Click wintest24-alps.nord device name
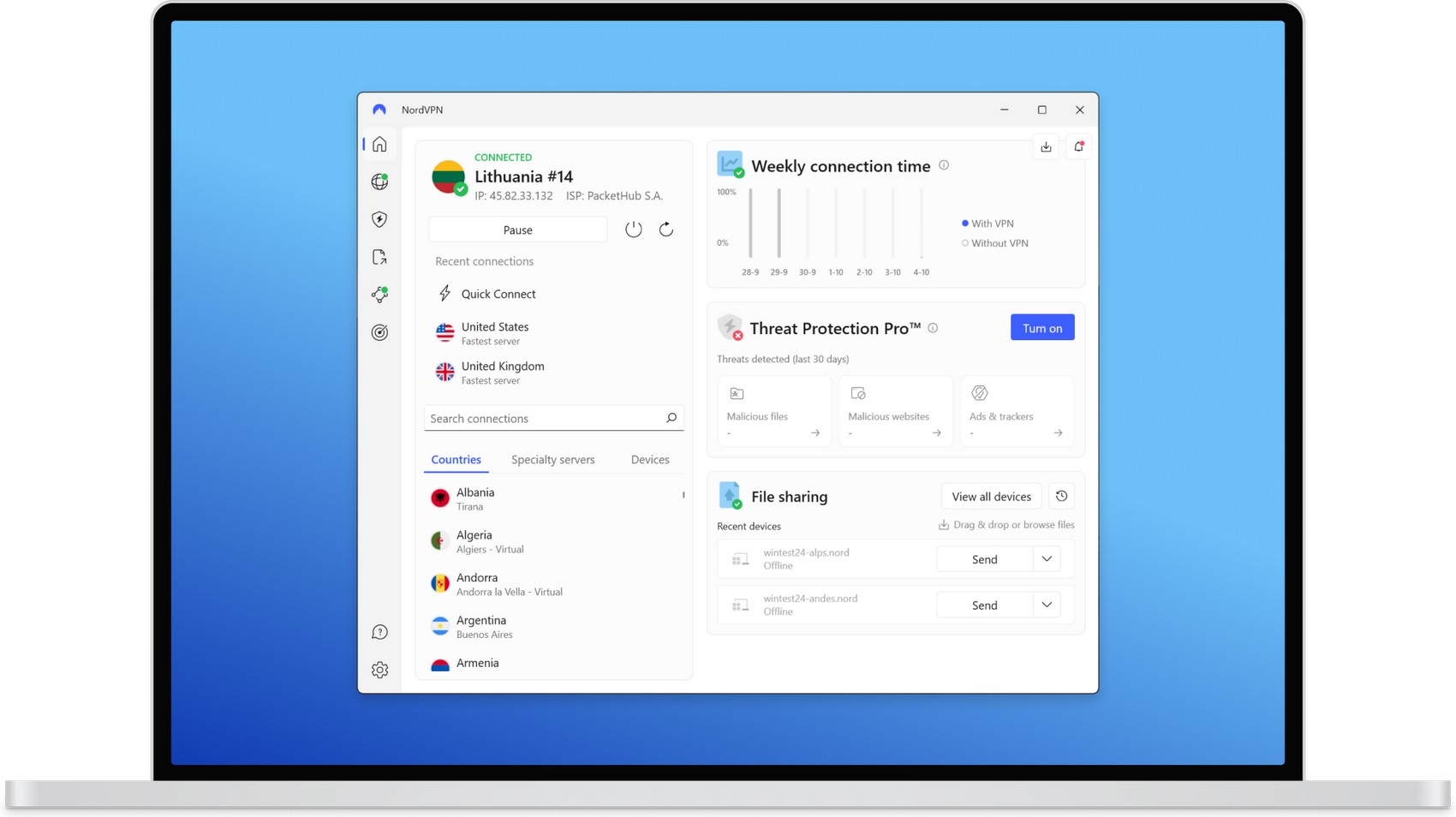Image resolution: width=1456 pixels, height=817 pixels. 806,552
